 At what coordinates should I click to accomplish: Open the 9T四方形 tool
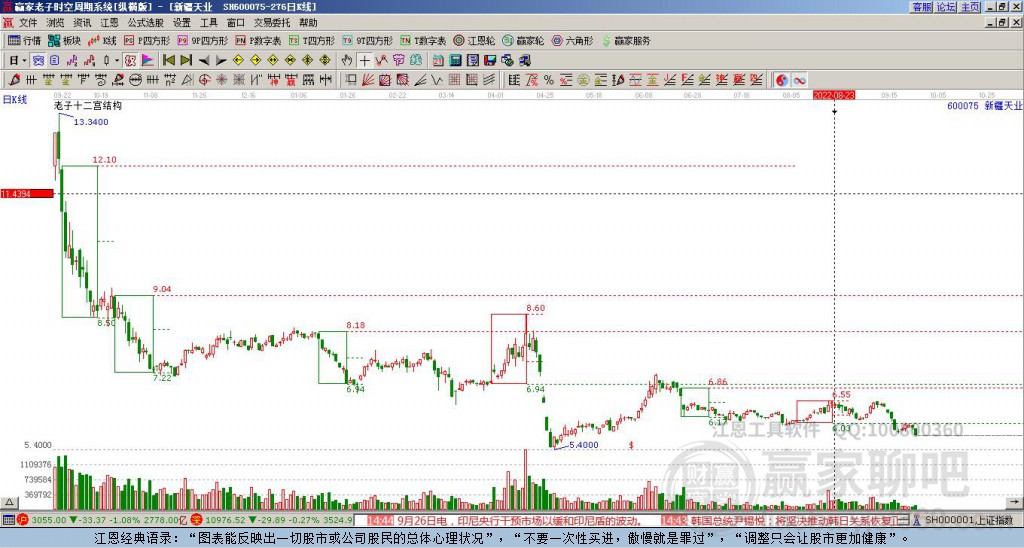368,40
